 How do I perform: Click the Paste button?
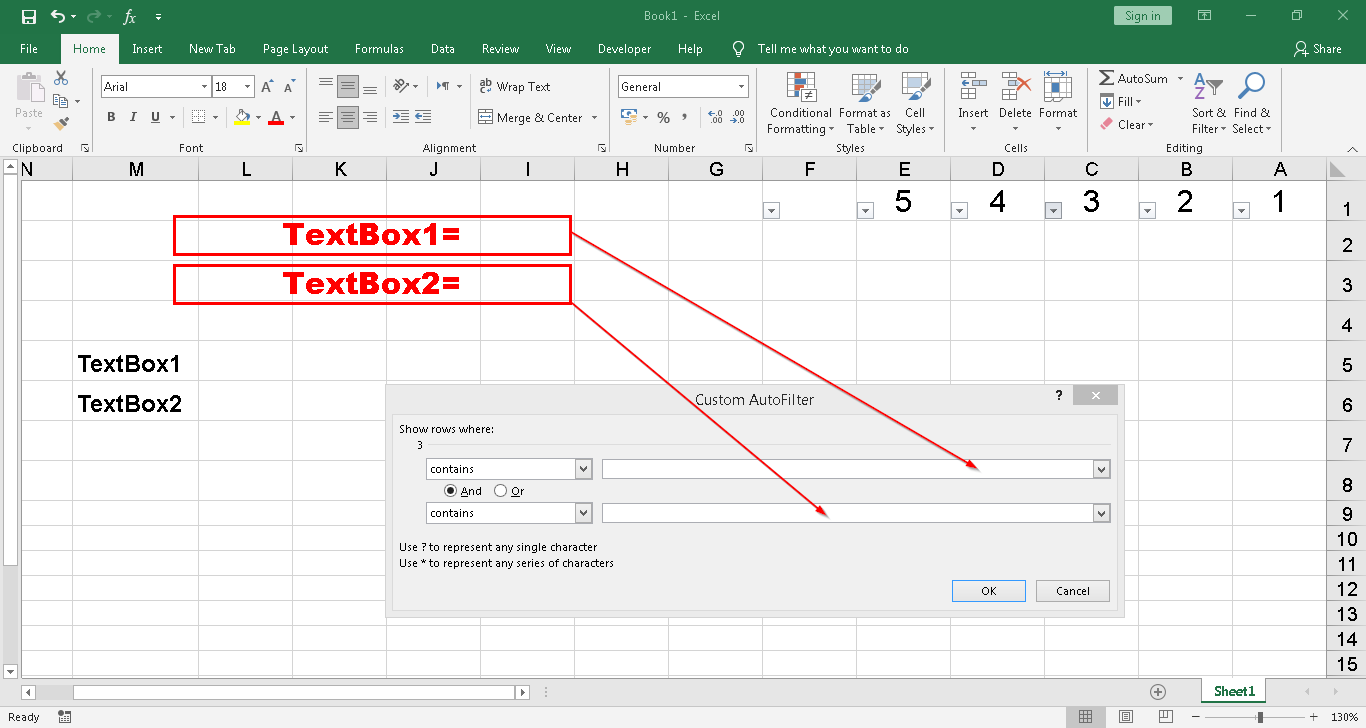29,102
